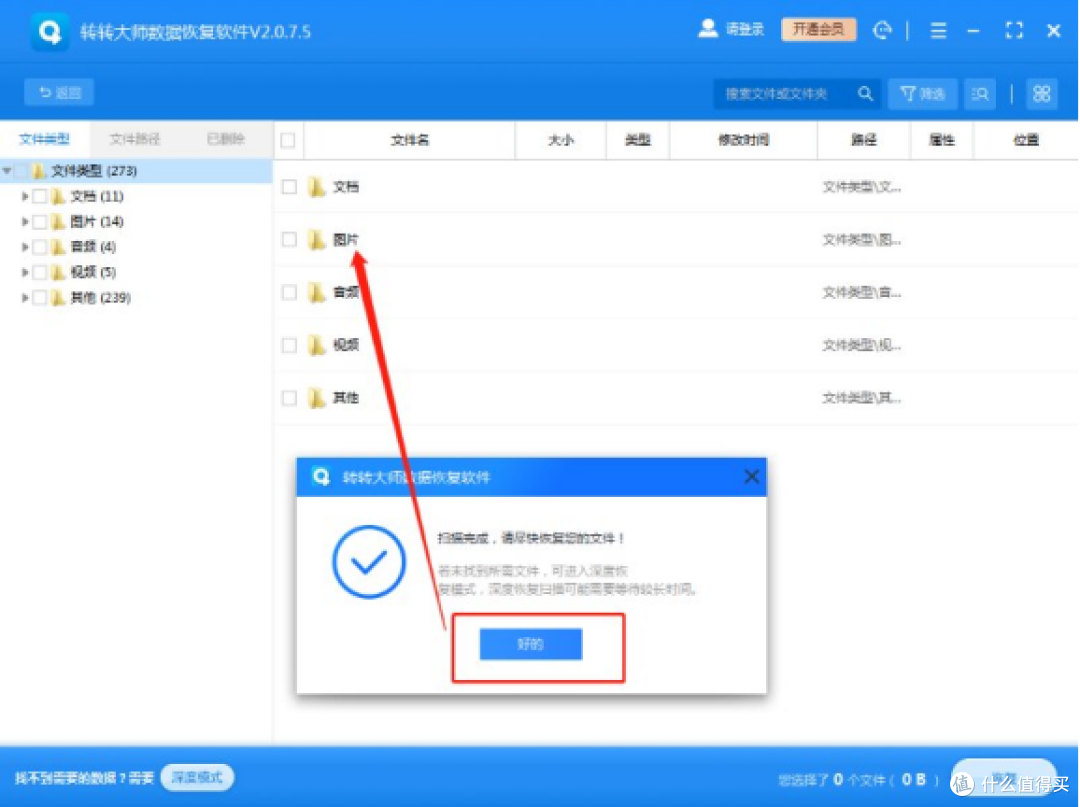Sort by the 文件名 column header
This screenshot has width=1080, height=807.
click(x=410, y=140)
